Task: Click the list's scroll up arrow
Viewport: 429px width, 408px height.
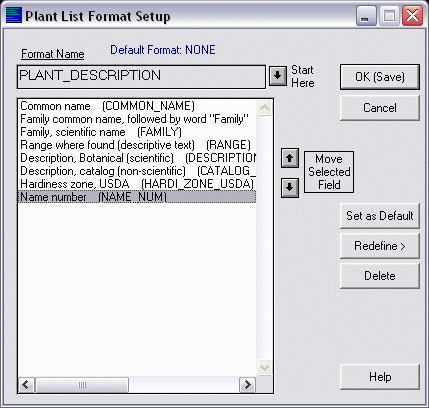Action: point(265,108)
